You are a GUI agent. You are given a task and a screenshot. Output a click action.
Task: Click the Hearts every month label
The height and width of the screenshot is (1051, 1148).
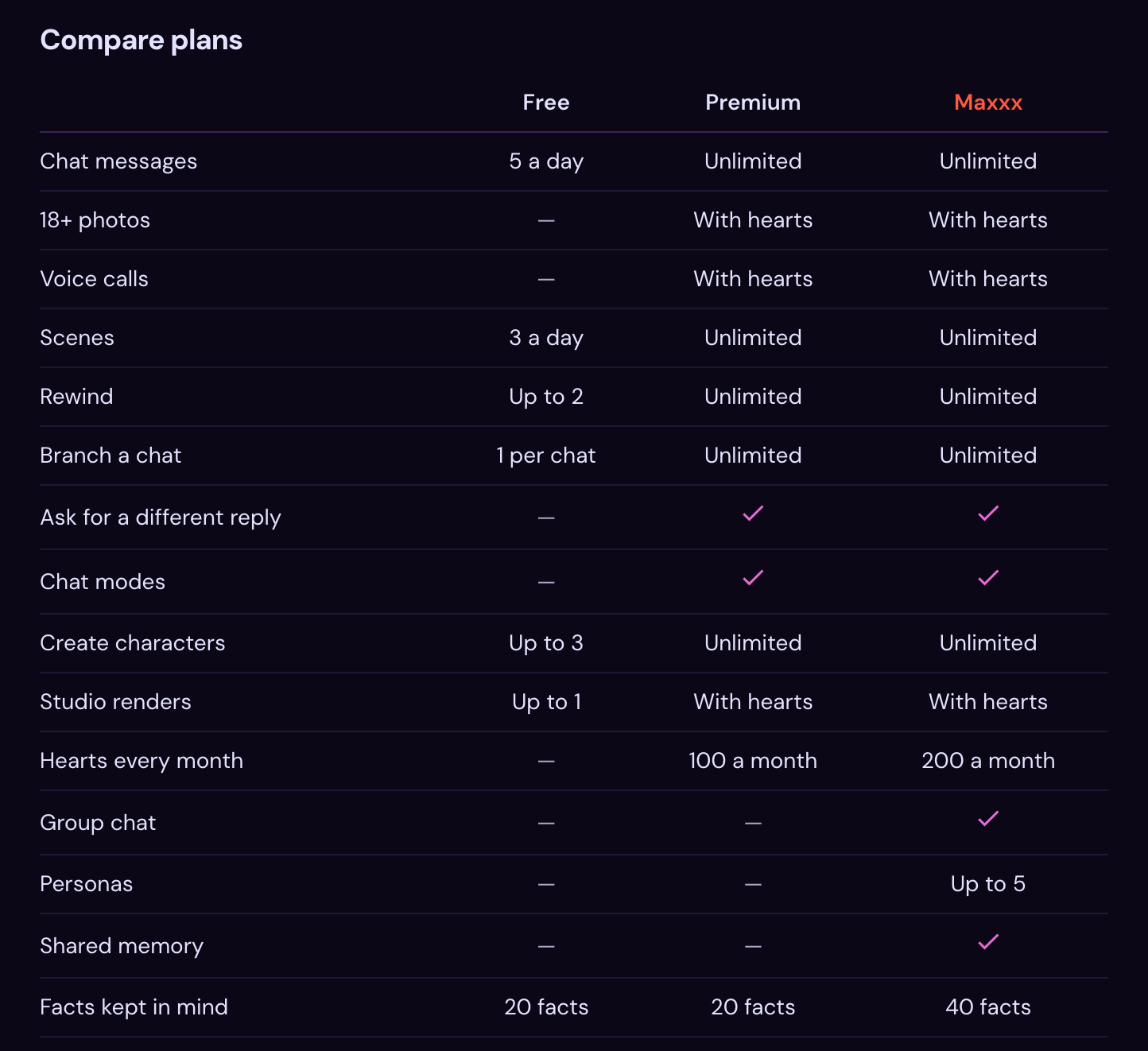click(x=141, y=761)
